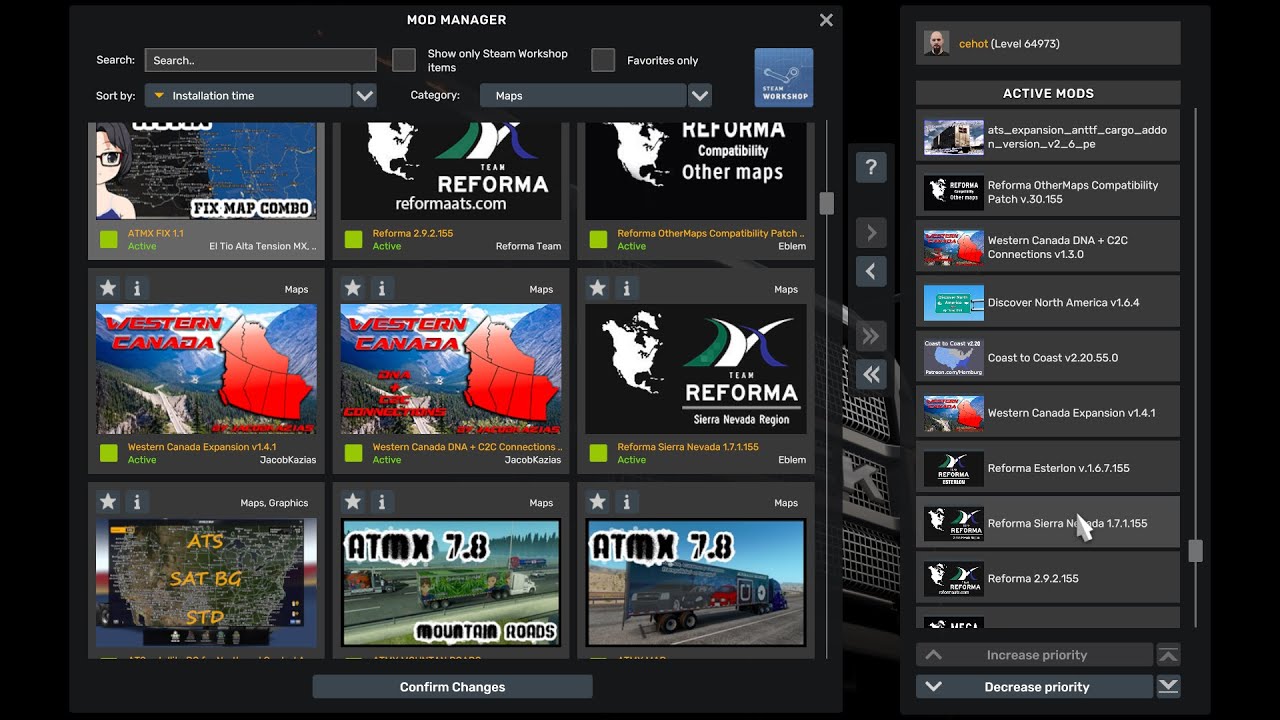Viewport: 1280px width, 720px height.
Task: Click Western Canada Expansion mod thumbnail
Action: pyautogui.click(x=206, y=369)
